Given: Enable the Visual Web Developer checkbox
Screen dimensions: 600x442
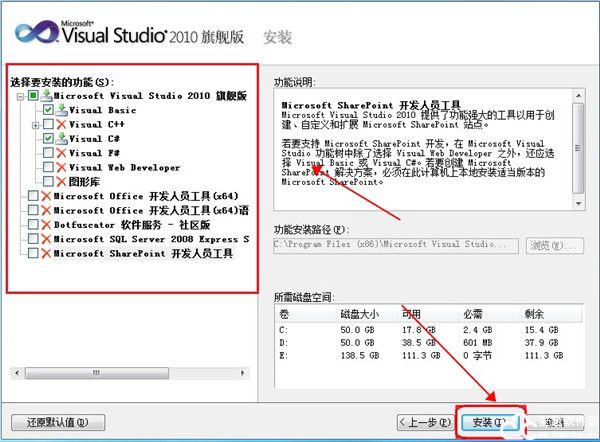Looking at the screenshot, I should point(48,167).
